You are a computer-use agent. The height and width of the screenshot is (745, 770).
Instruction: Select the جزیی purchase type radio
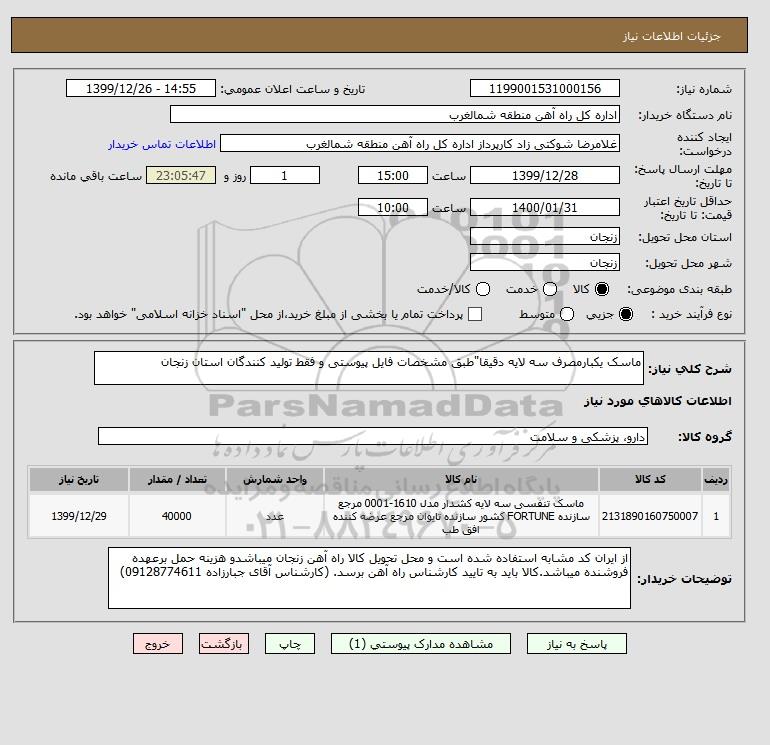626,314
